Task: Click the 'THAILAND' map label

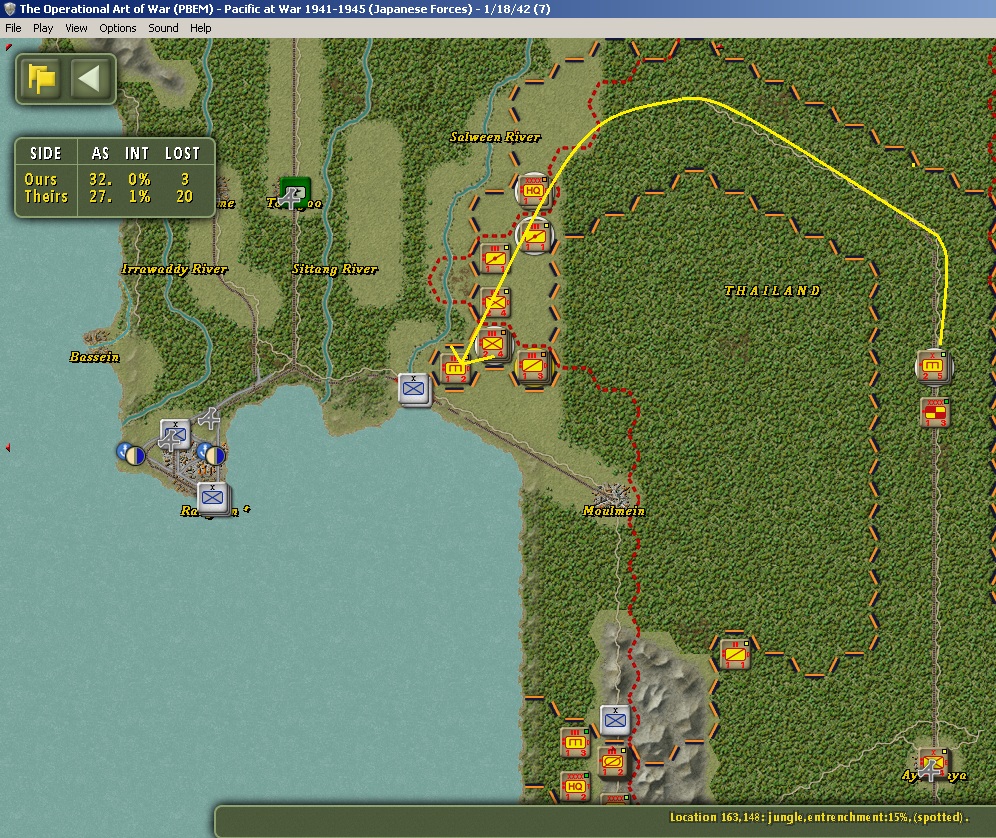Action: click(x=772, y=291)
